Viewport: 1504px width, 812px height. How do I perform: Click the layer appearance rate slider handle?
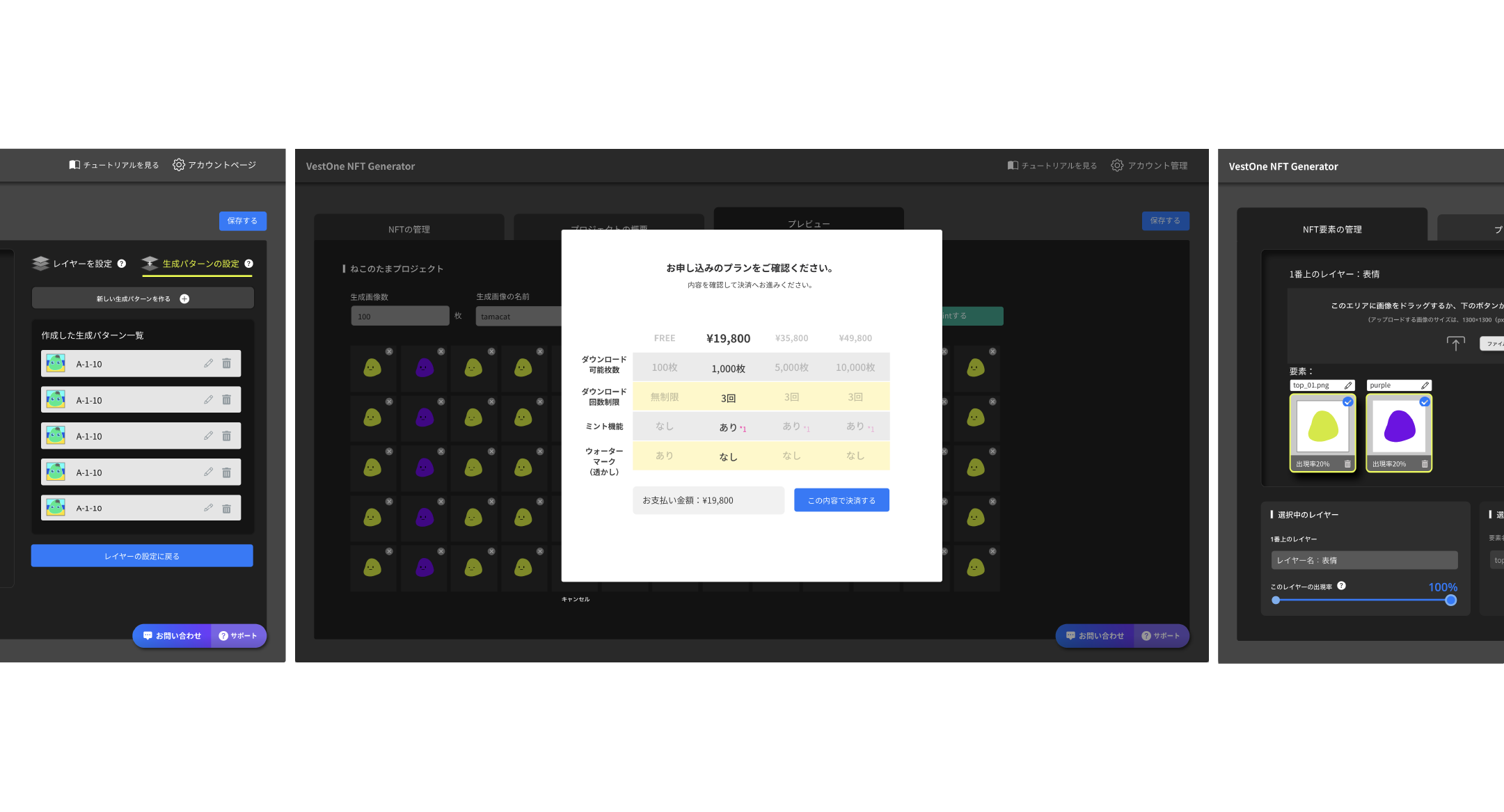[x=1451, y=600]
